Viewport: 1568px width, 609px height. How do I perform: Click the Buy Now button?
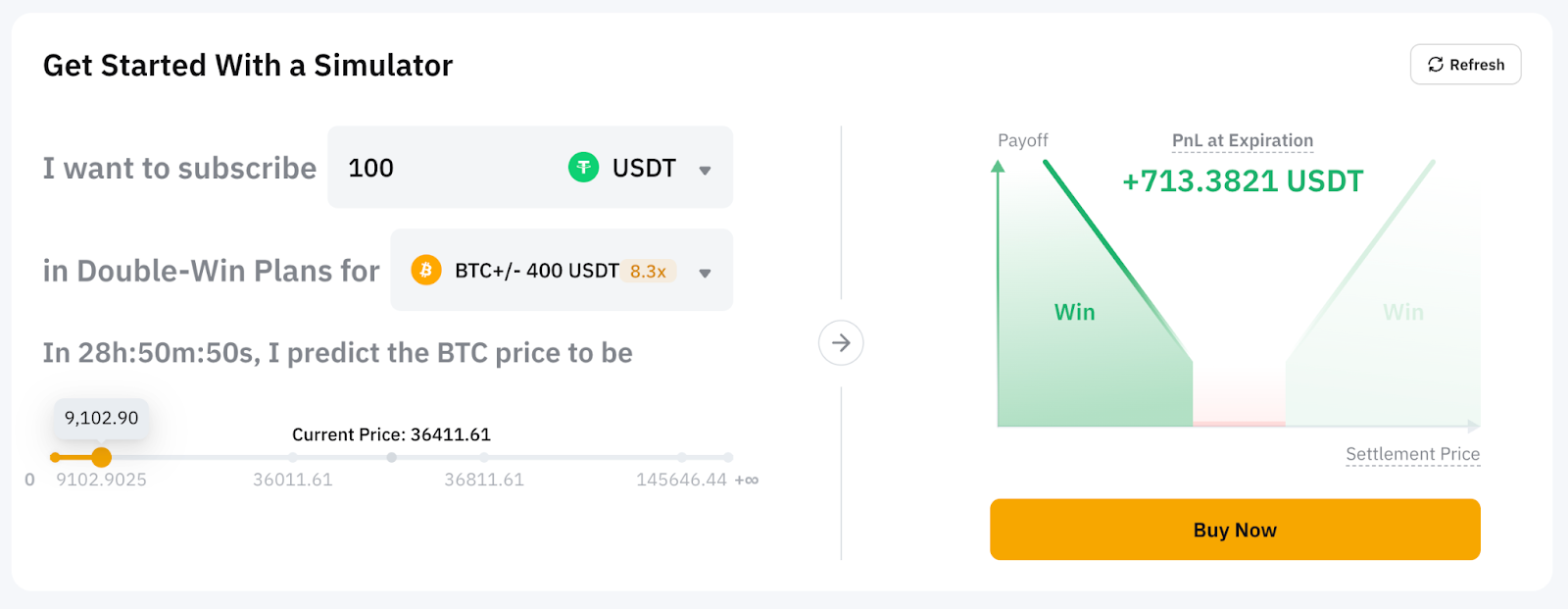[x=1235, y=530]
